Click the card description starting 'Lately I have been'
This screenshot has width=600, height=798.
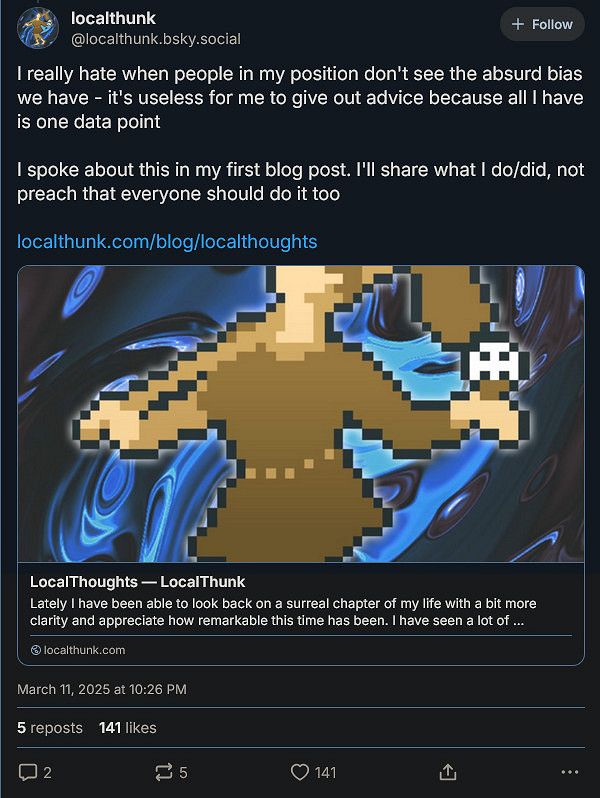[x=283, y=612]
